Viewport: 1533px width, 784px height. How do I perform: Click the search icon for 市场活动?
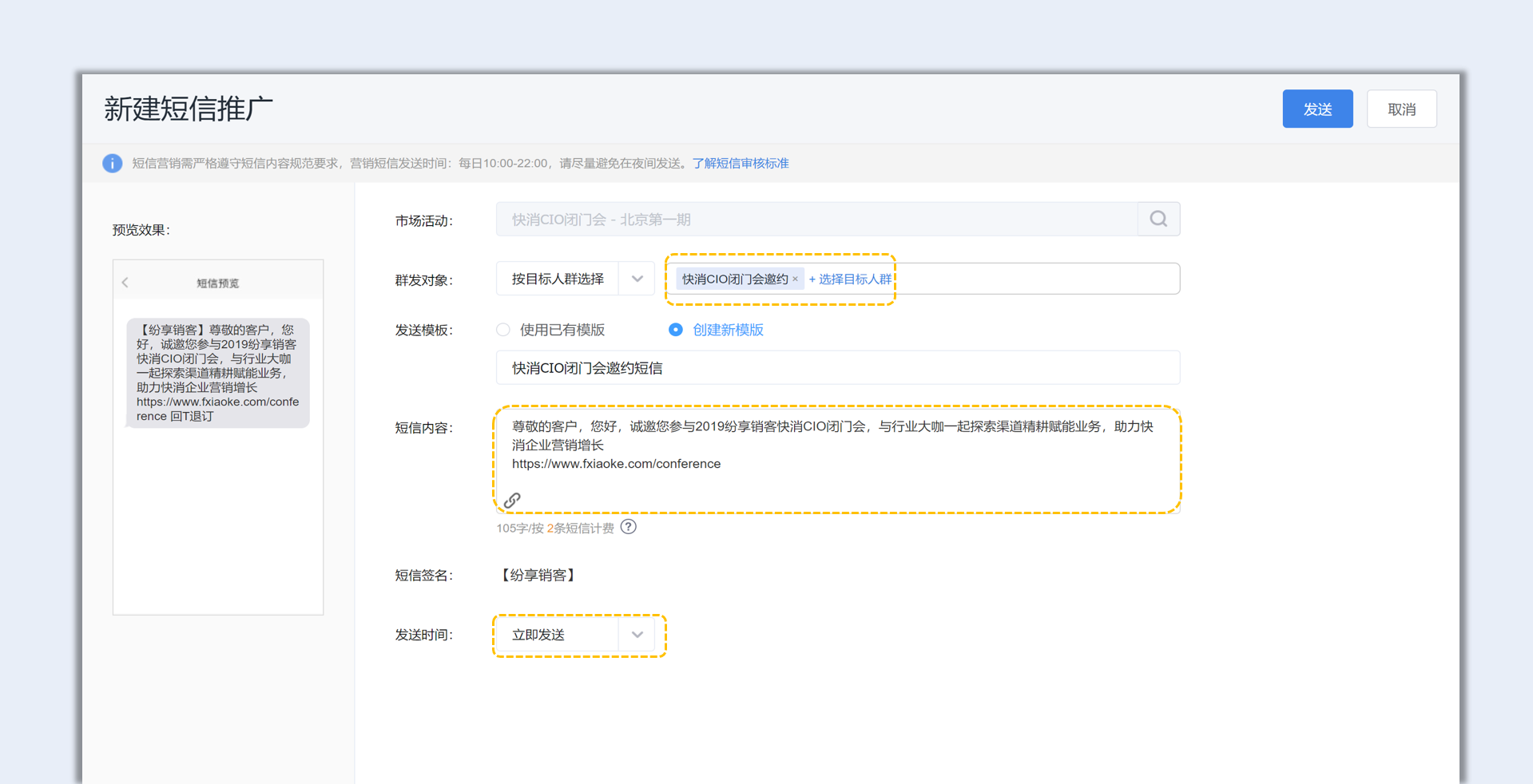[1158, 219]
